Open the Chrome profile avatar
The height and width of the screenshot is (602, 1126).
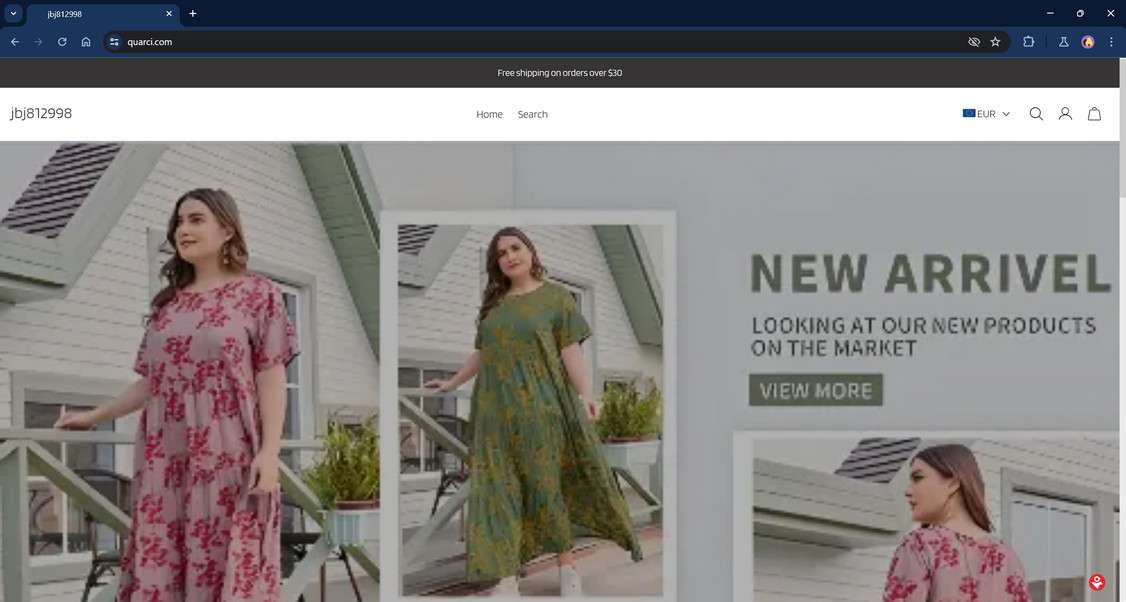click(1088, 42)
